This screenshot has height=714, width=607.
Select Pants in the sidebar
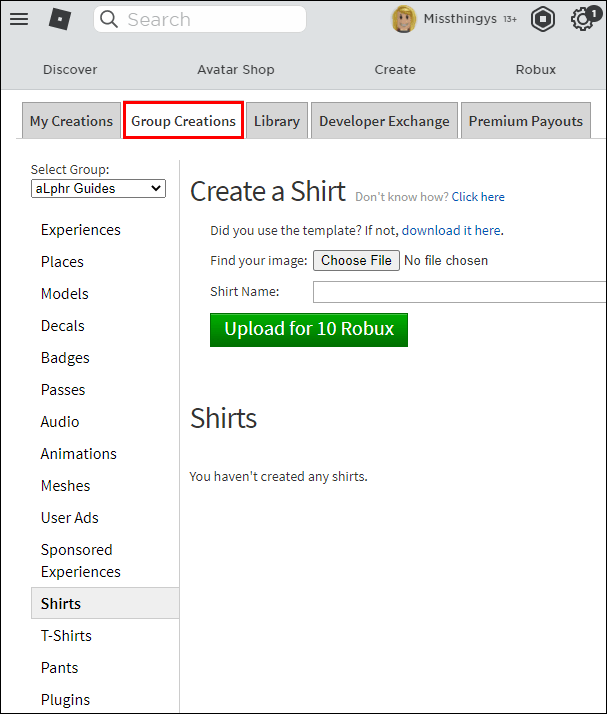pos(59,668)
